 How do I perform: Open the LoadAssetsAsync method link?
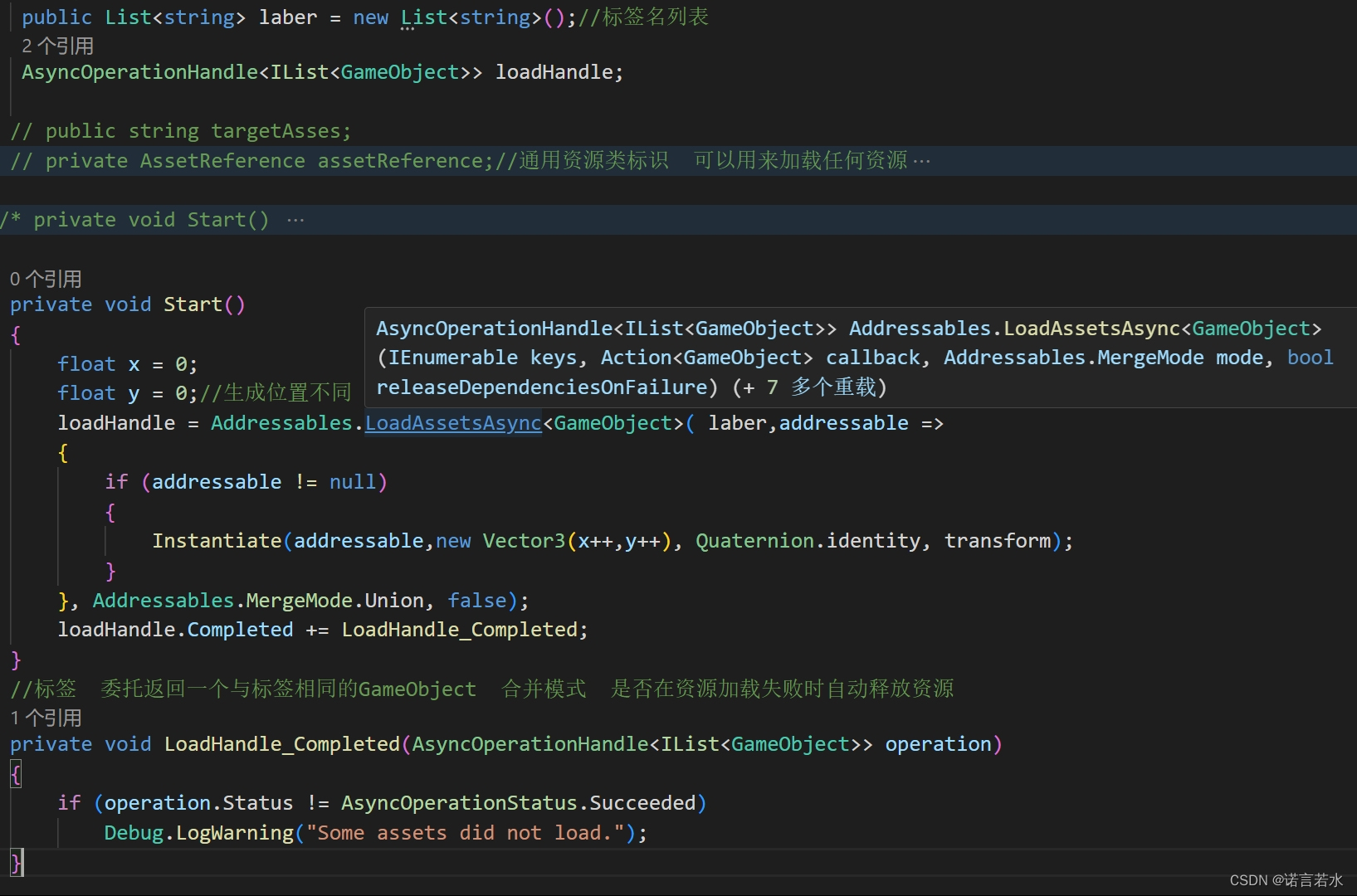tap(453, 423)
